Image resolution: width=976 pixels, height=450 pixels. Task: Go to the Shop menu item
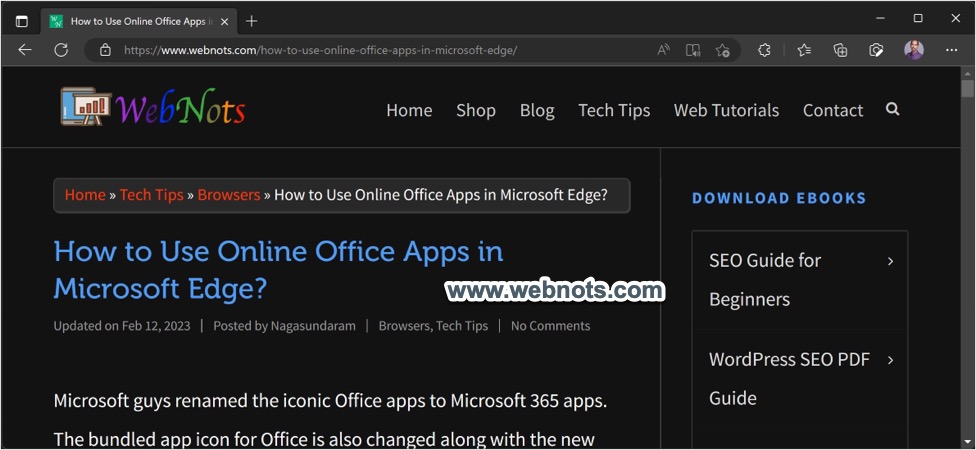click(x=476, y=110)
